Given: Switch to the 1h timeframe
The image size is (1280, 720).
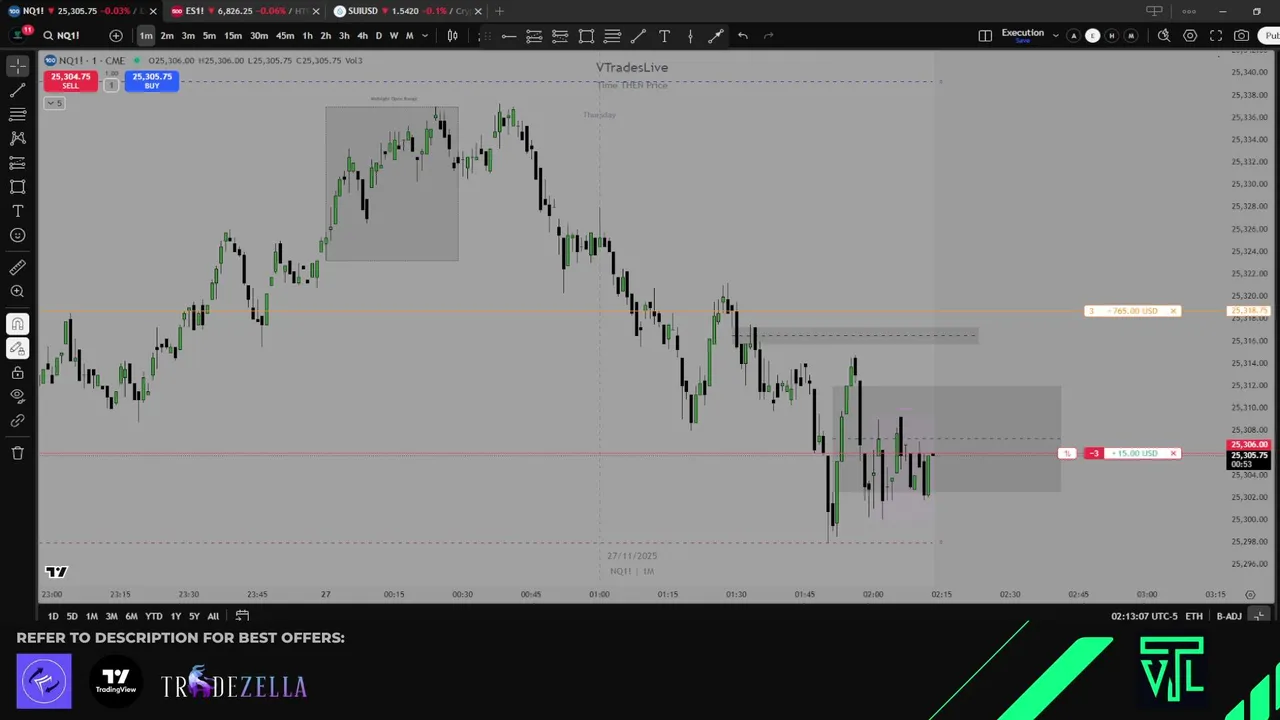Looking at the screenshot, I should tap(307, 36).
